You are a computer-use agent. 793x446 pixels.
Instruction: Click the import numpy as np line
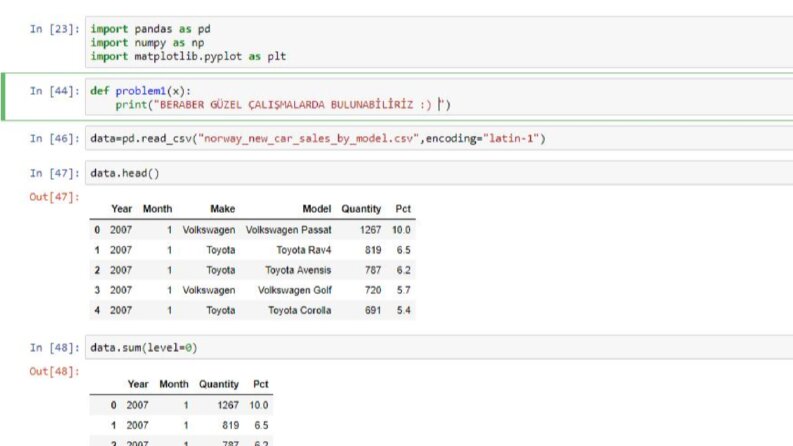pyautogui.click(x=147, y=43)
